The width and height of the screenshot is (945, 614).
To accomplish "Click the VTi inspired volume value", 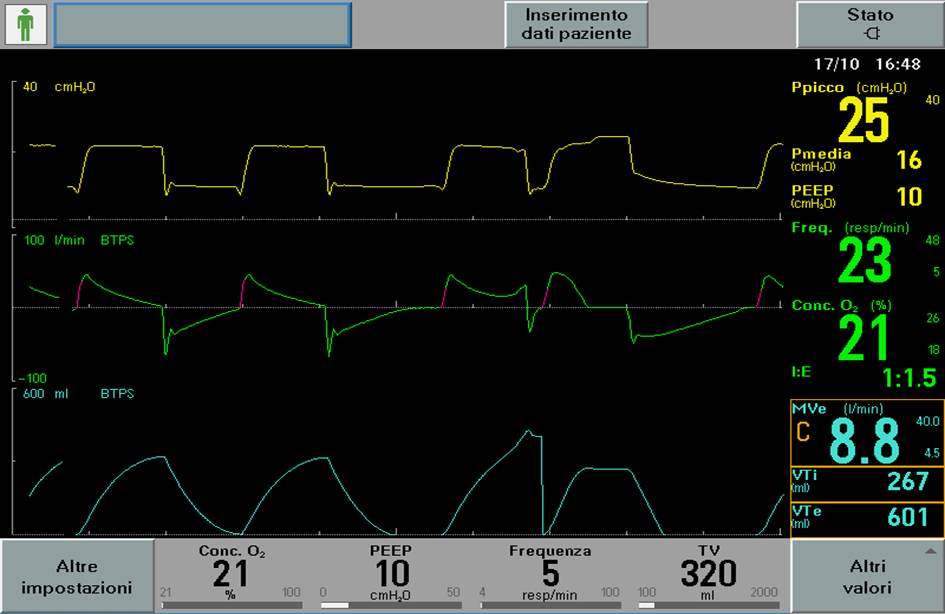I will [x=908, y=483].
